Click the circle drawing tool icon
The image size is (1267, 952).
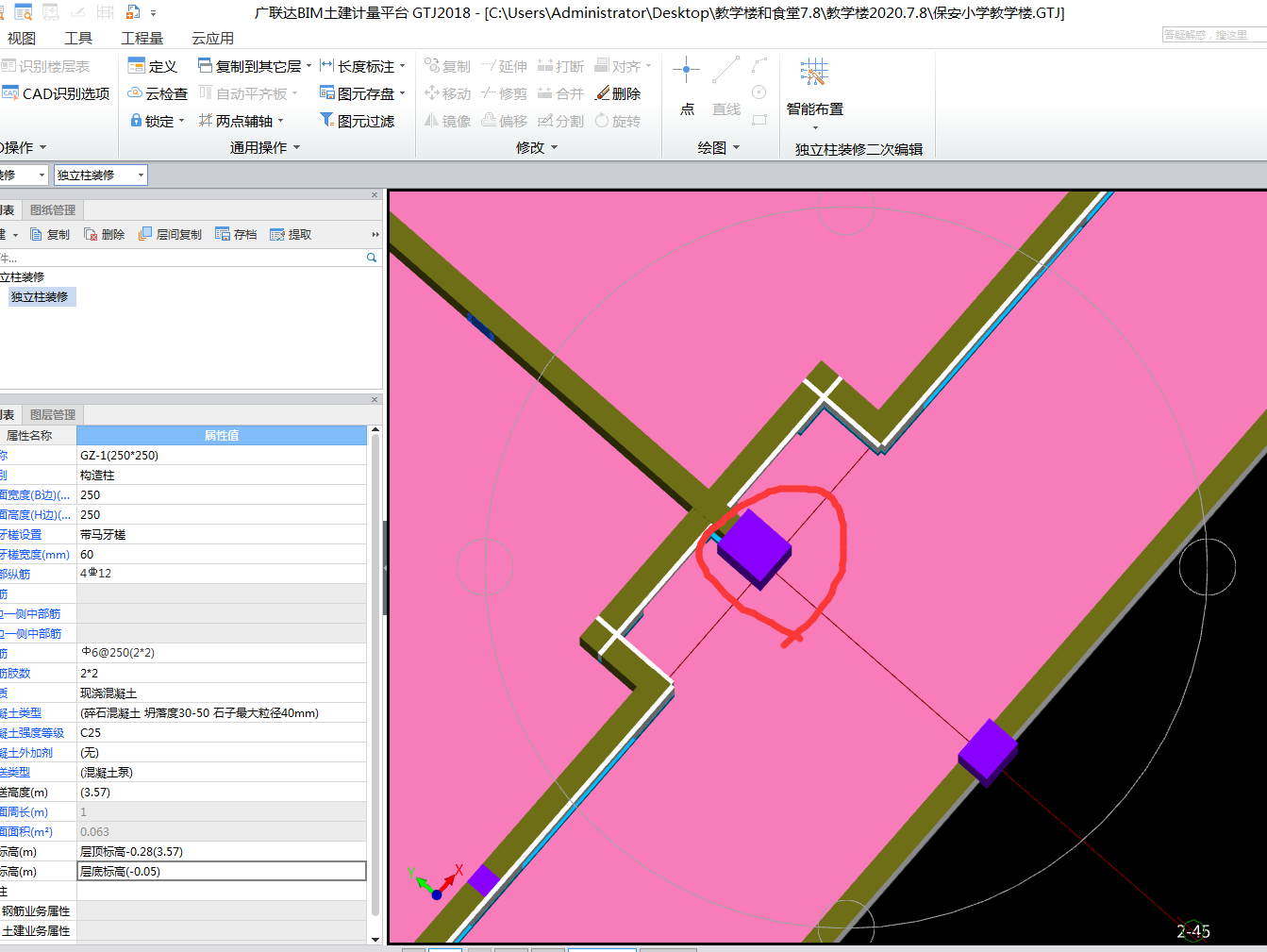coord(759,92)
